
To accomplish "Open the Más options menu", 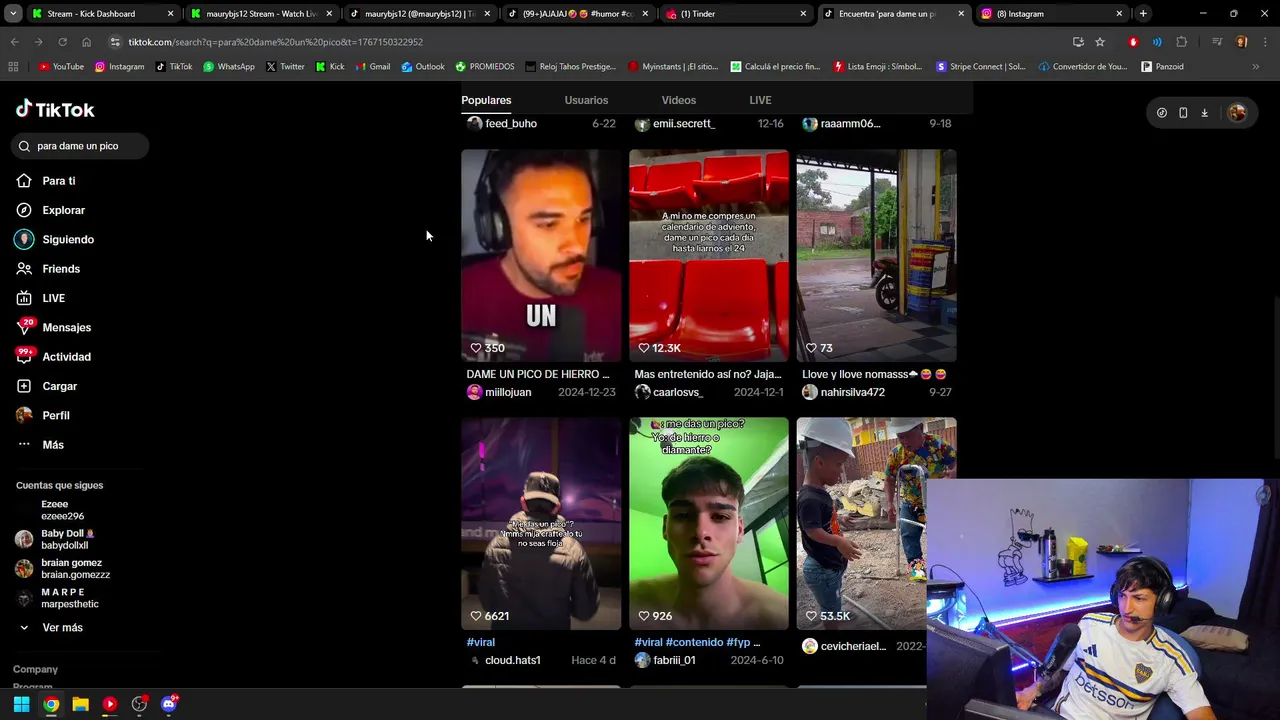I will pos(40,445).
